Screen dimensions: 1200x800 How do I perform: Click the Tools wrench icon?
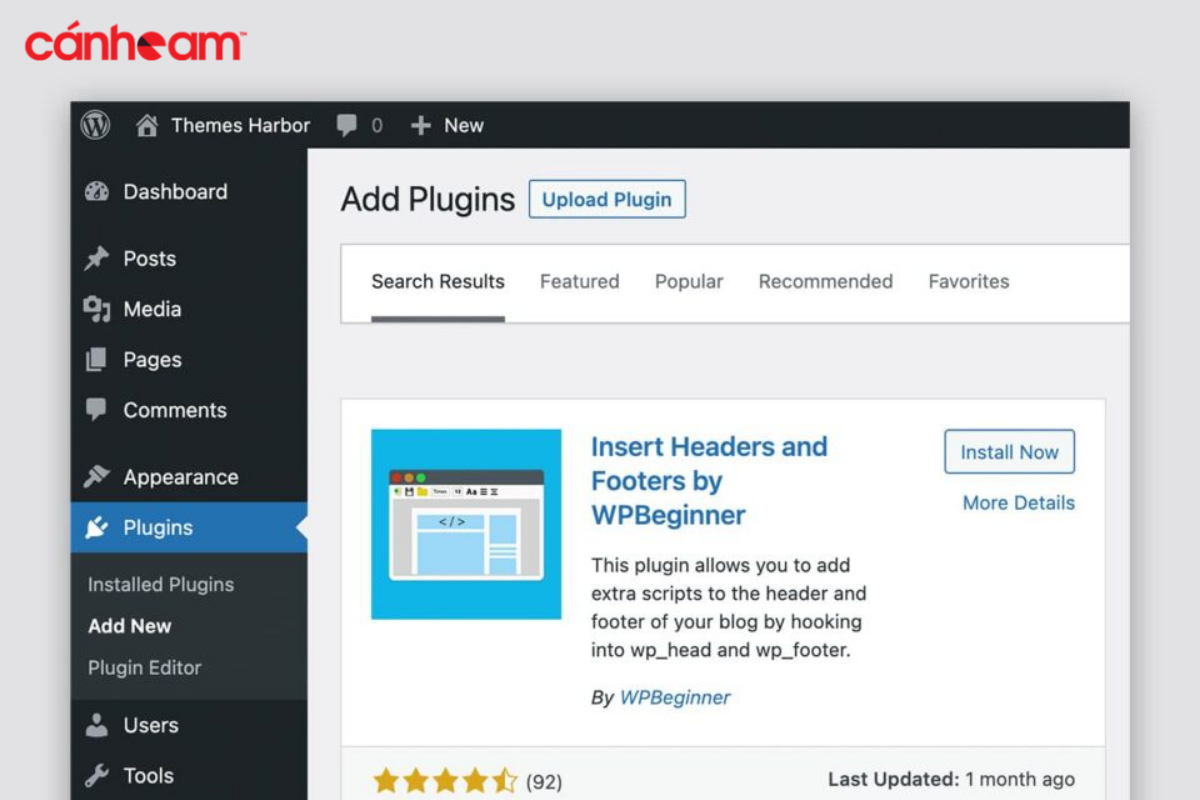click(x=96, y=776)
